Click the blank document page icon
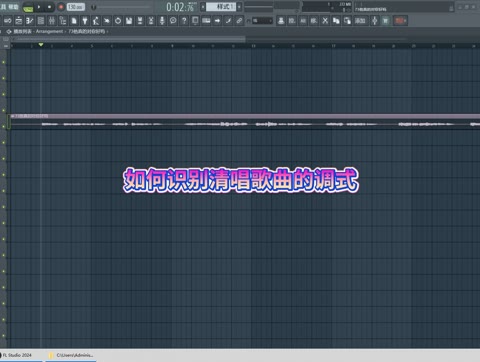480x362 pixels. pos(74,21)
